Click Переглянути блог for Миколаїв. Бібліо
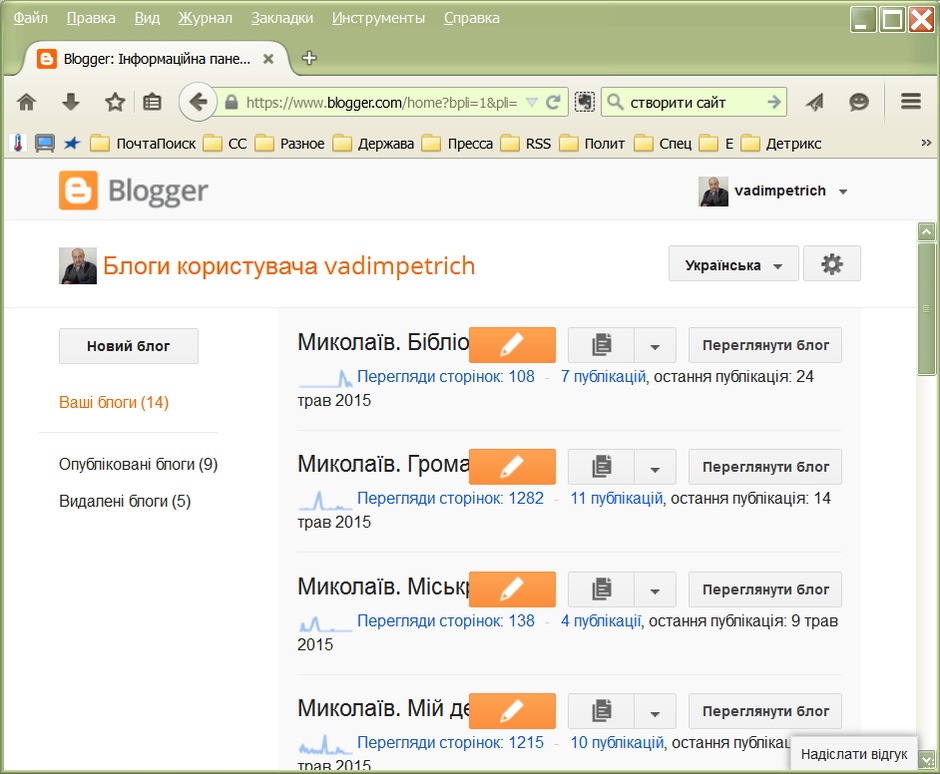This screenshot has height=774, width=940. (766, 345)
